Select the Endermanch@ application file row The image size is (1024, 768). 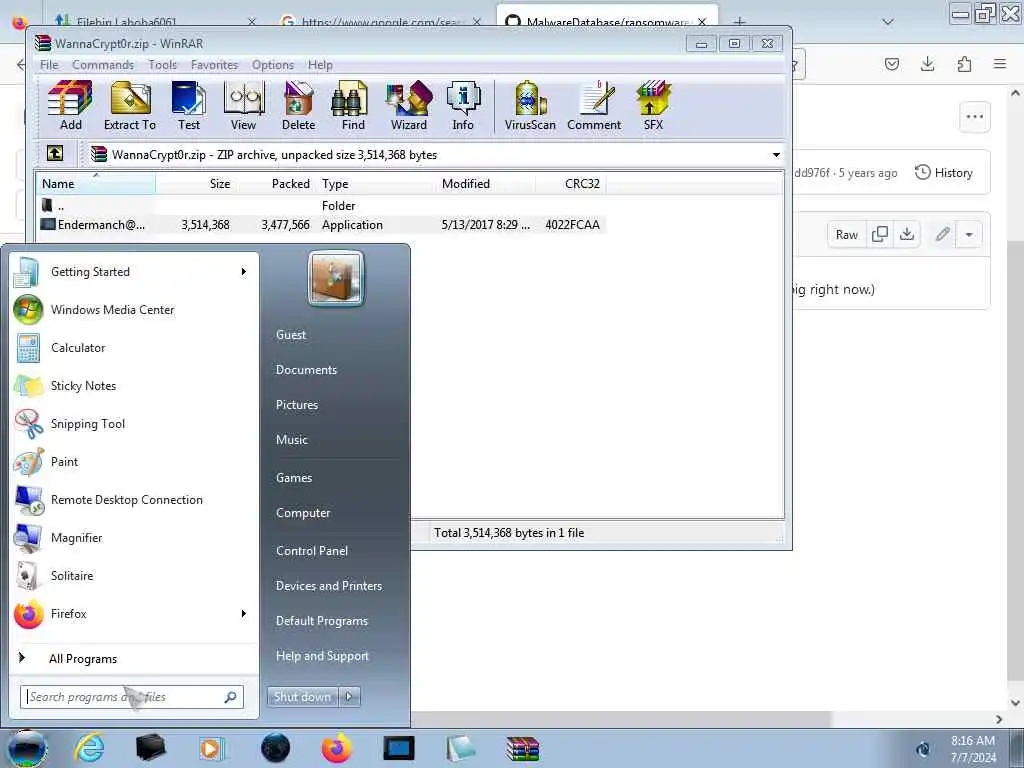(321, 225)
